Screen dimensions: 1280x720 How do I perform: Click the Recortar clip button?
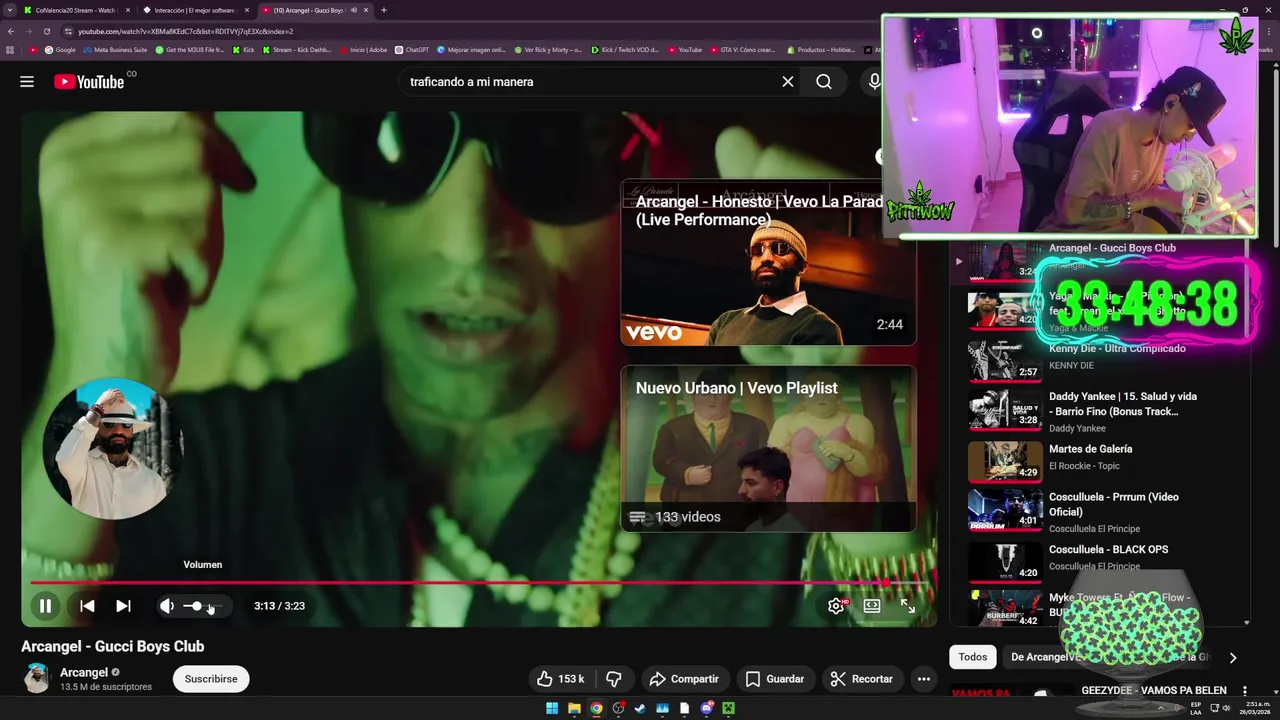862,679
